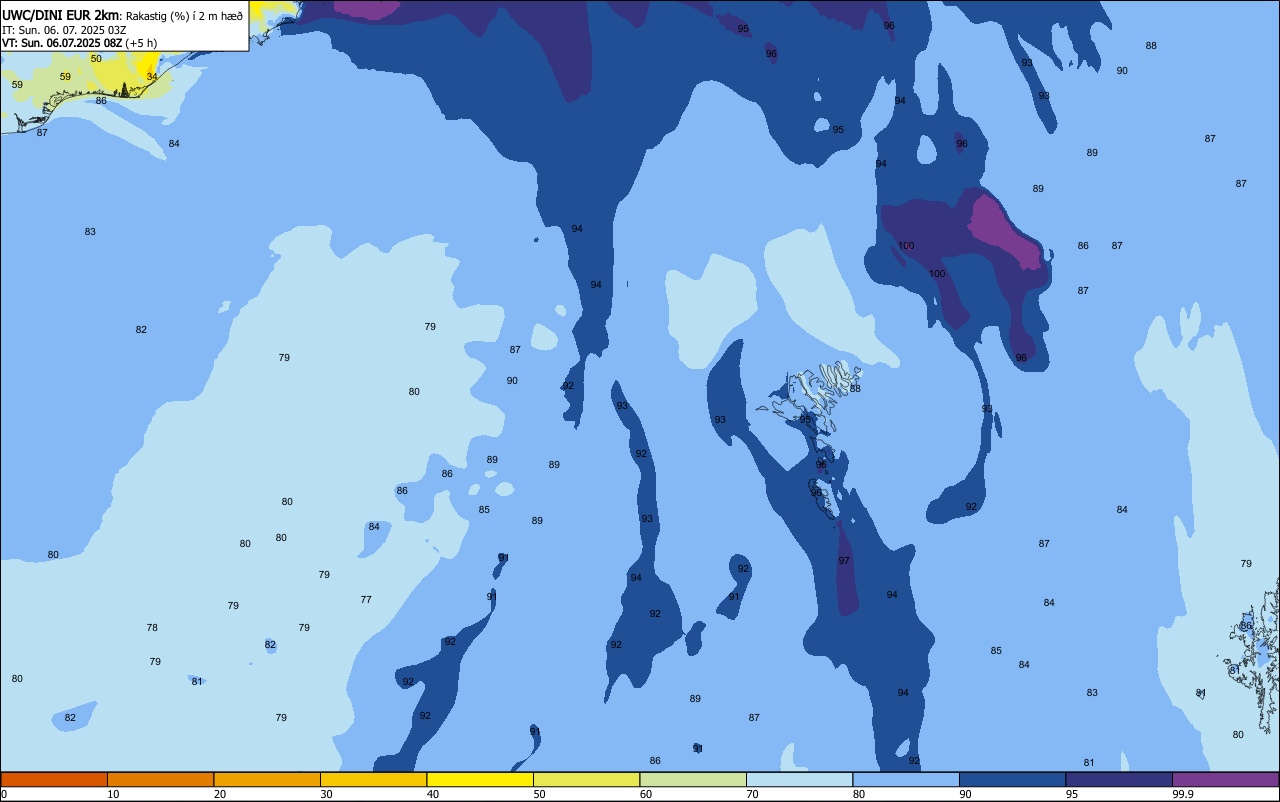Click the light blue 80–90 legend swatch
The width and height of the screenshot is (1280, 802).
(x=906, y=779)
